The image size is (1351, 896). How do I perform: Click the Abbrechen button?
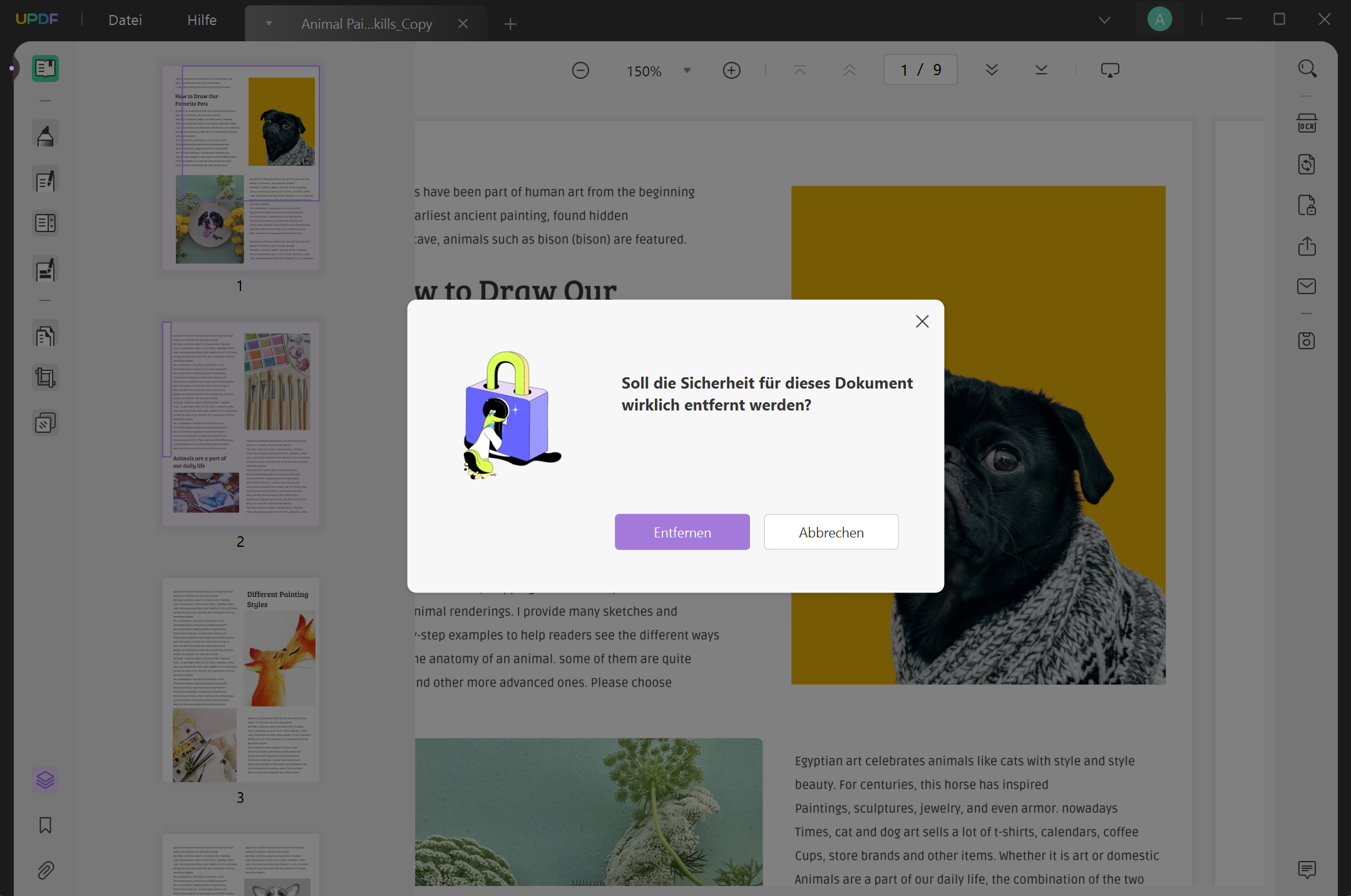831,532
